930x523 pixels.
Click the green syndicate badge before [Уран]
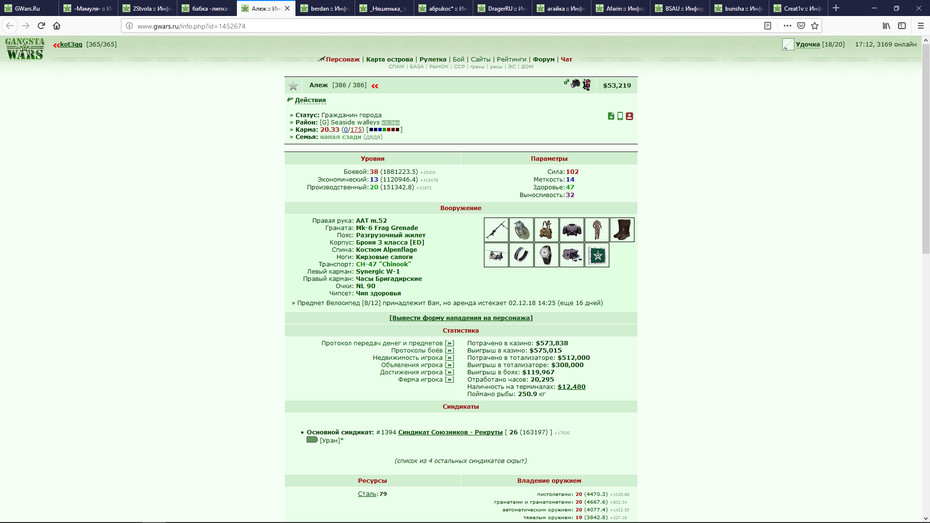coord(312,440)
